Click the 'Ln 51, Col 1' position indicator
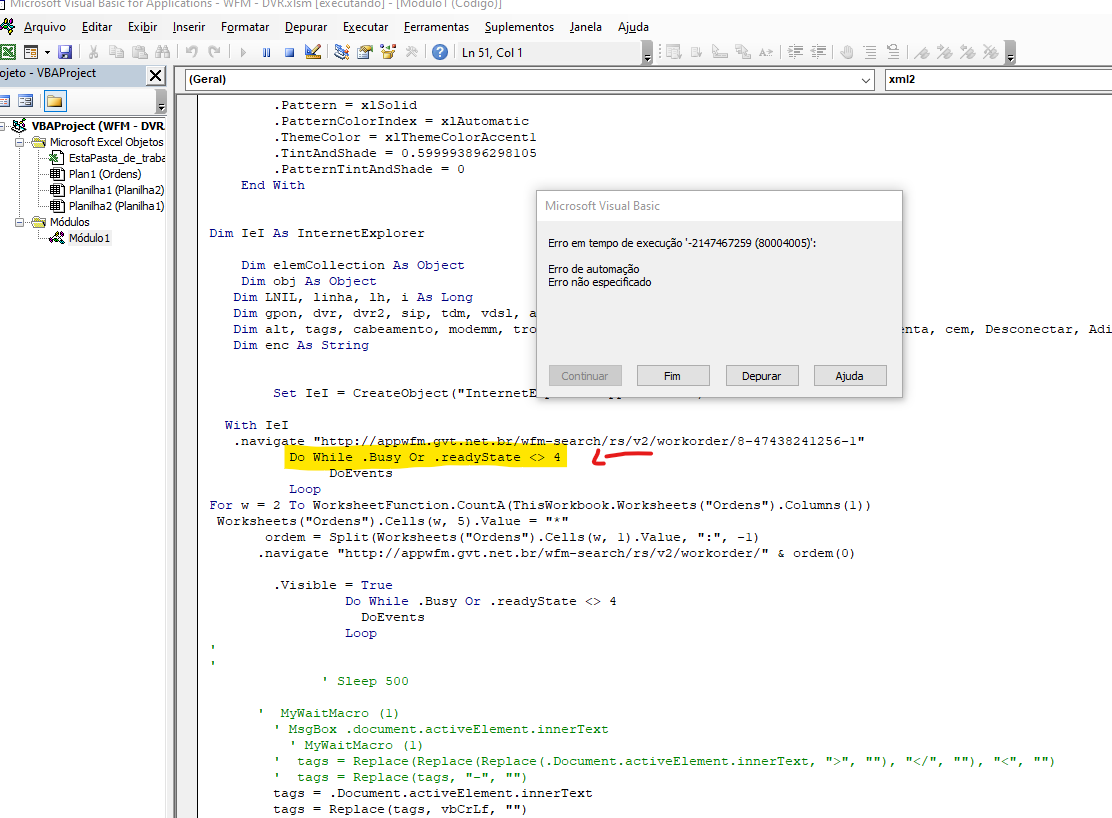 pyautogui.click(x=492, y=52)
